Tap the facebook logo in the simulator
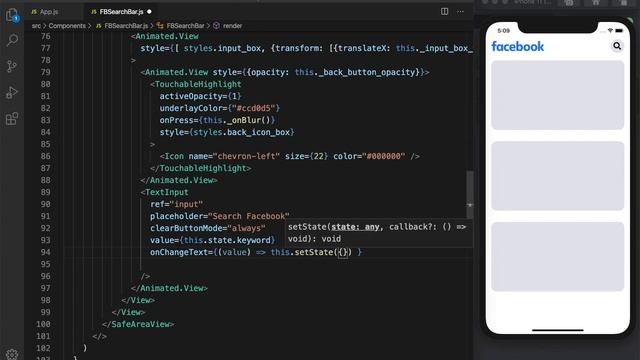The width and height of the screenshot is (640, 360). [518, 47]
